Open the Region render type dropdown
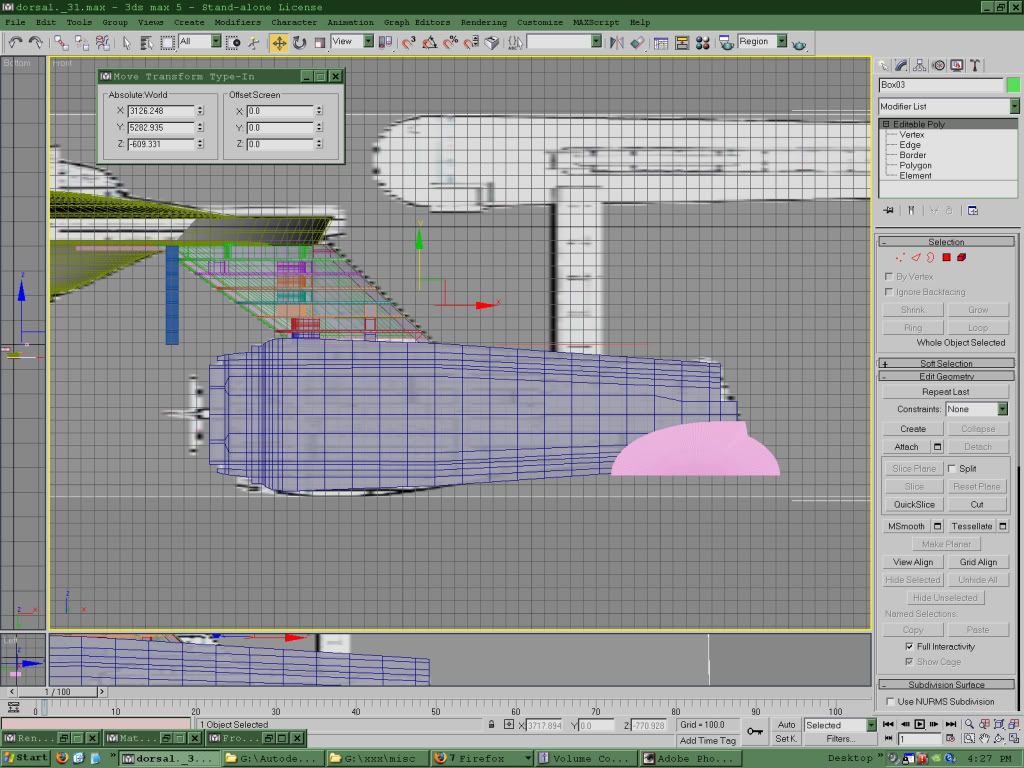 point(762,41)
